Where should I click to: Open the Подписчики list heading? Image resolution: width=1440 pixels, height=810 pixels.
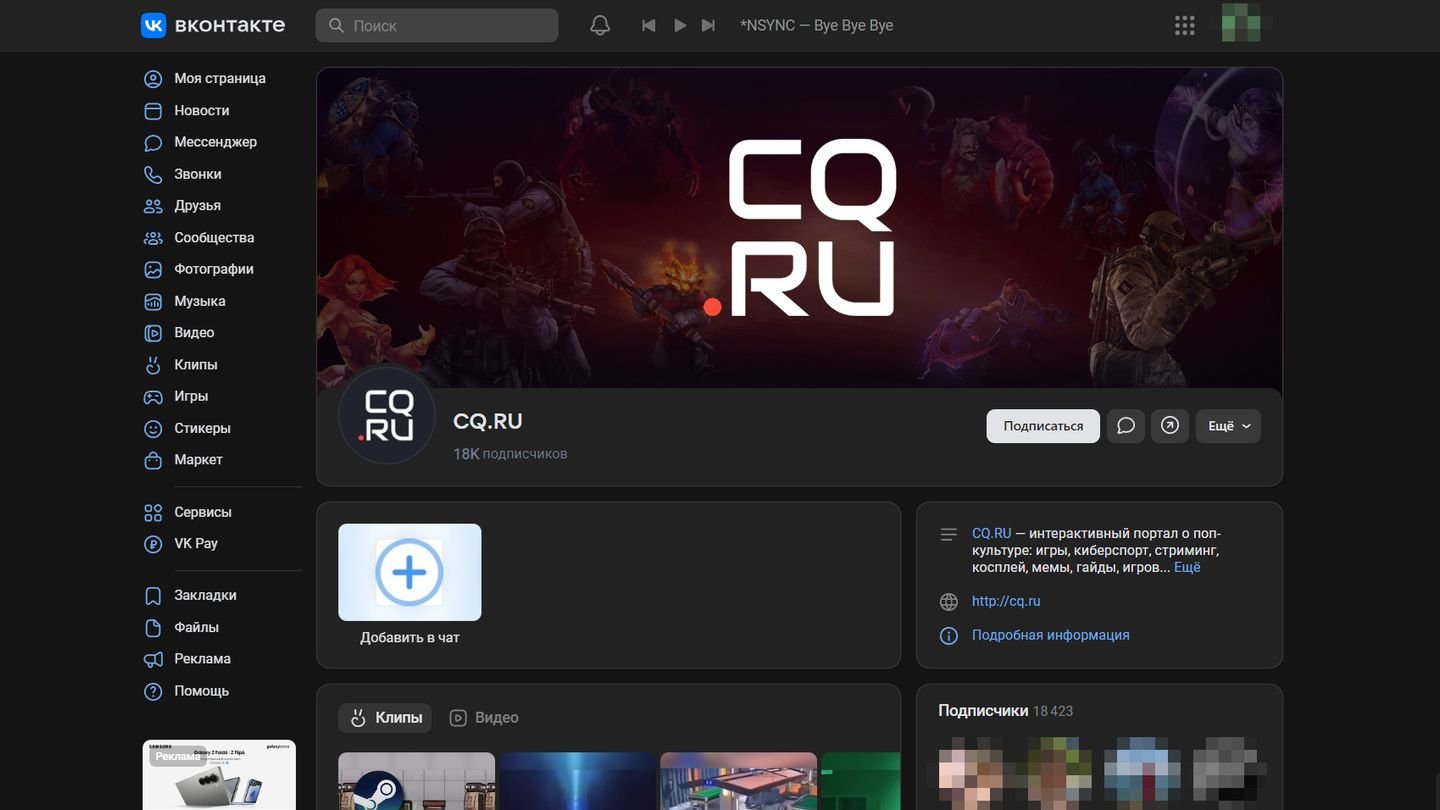tap(983, 711)
